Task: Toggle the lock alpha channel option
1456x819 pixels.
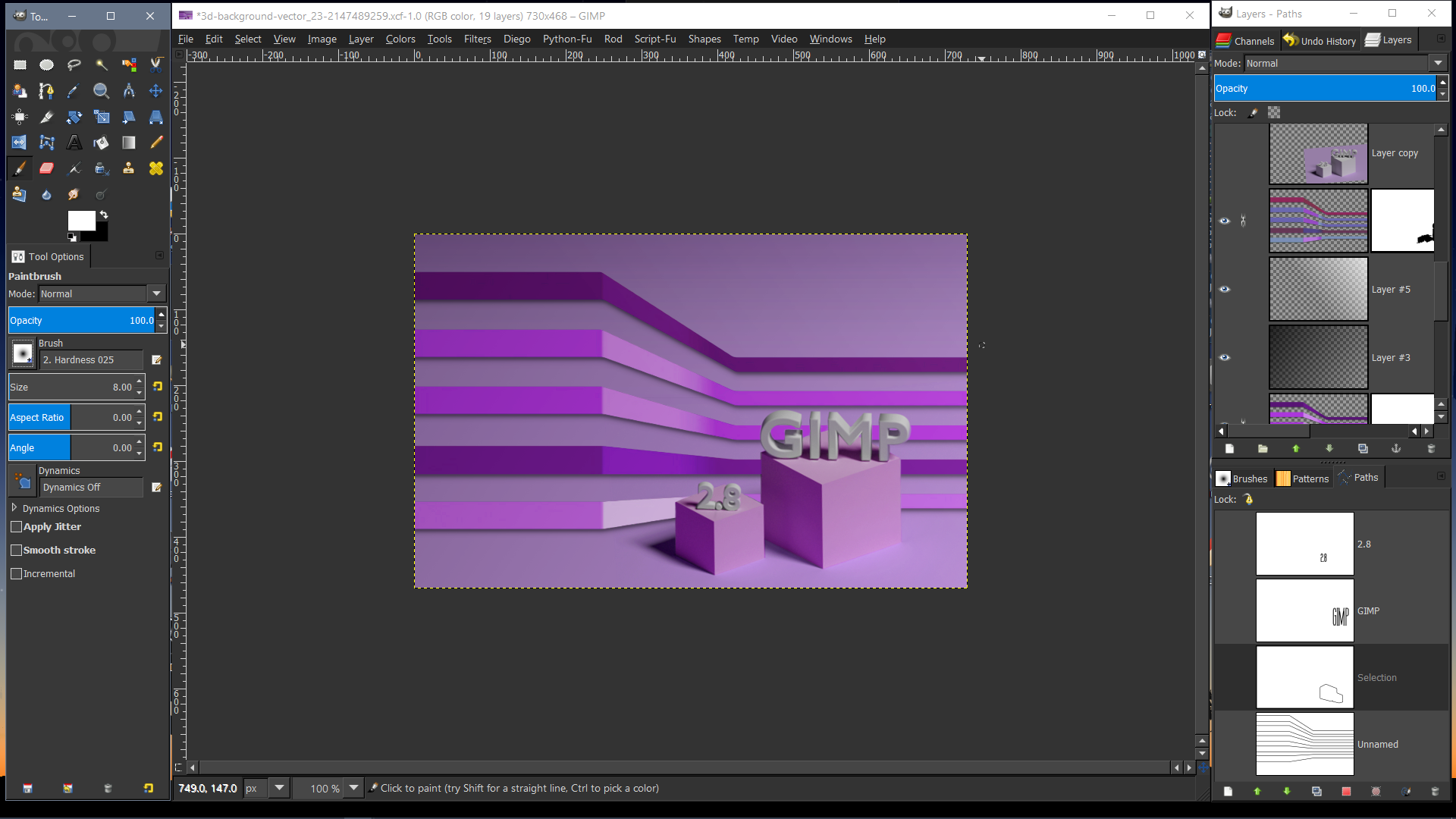Action: pos(1274,113)
